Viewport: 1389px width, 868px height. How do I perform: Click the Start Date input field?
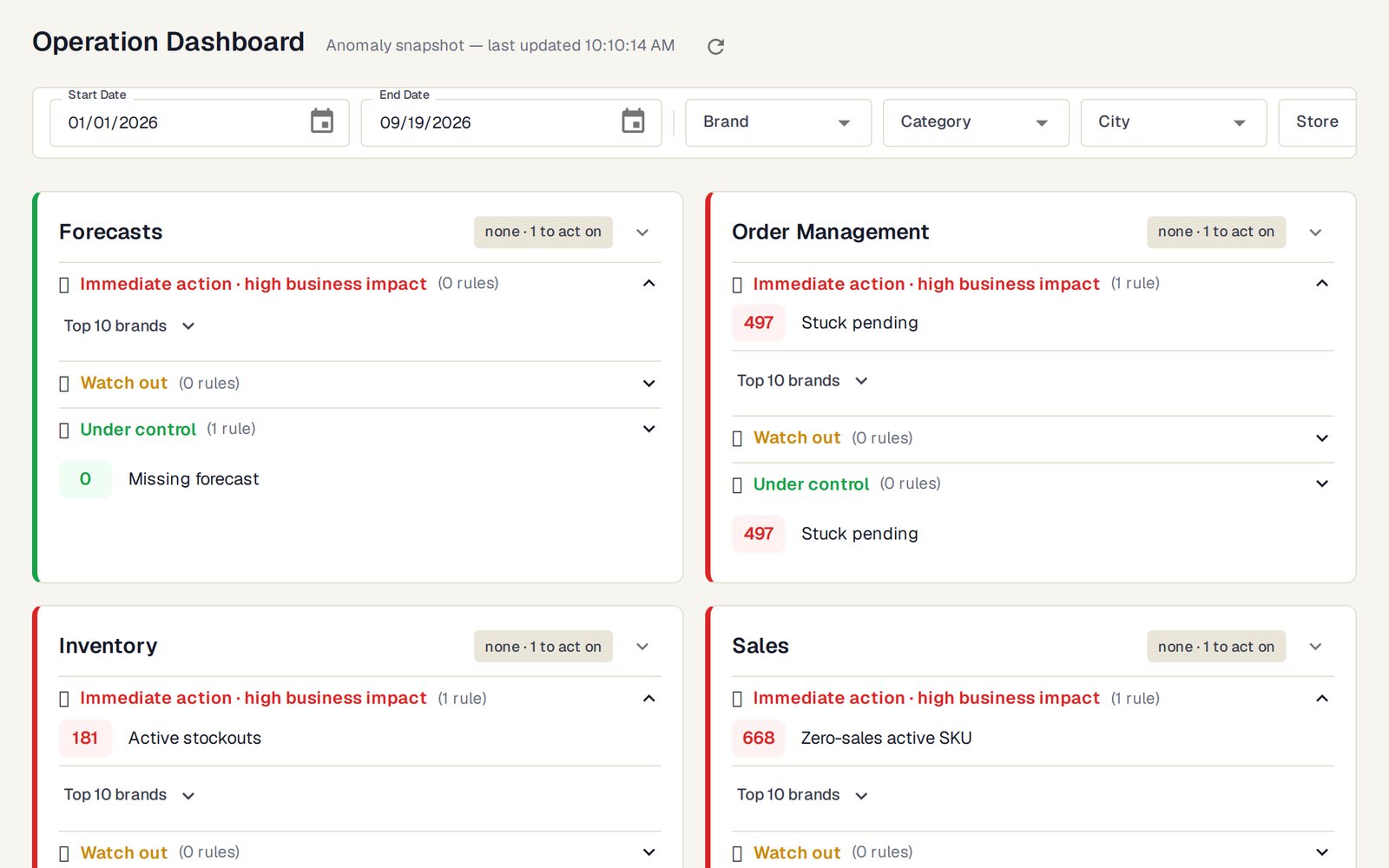200,122
